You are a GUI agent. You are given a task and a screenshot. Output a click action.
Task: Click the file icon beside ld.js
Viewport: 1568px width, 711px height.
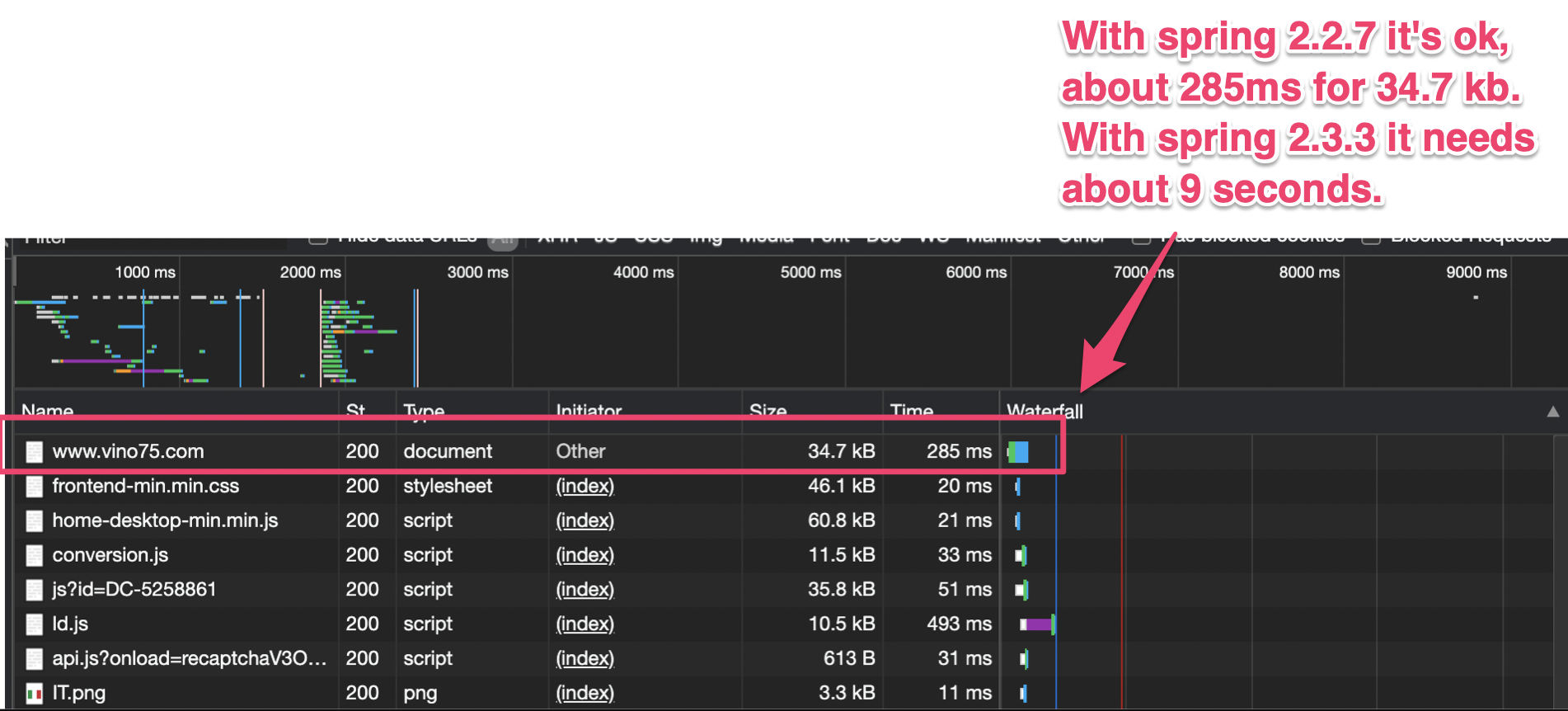pyautogui.click(x=34, y=624)
